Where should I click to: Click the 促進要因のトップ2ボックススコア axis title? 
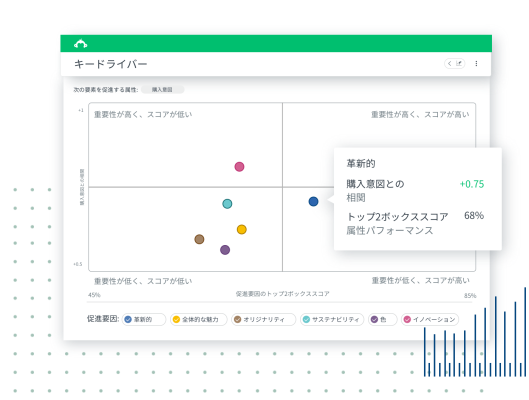coord(282,294)
